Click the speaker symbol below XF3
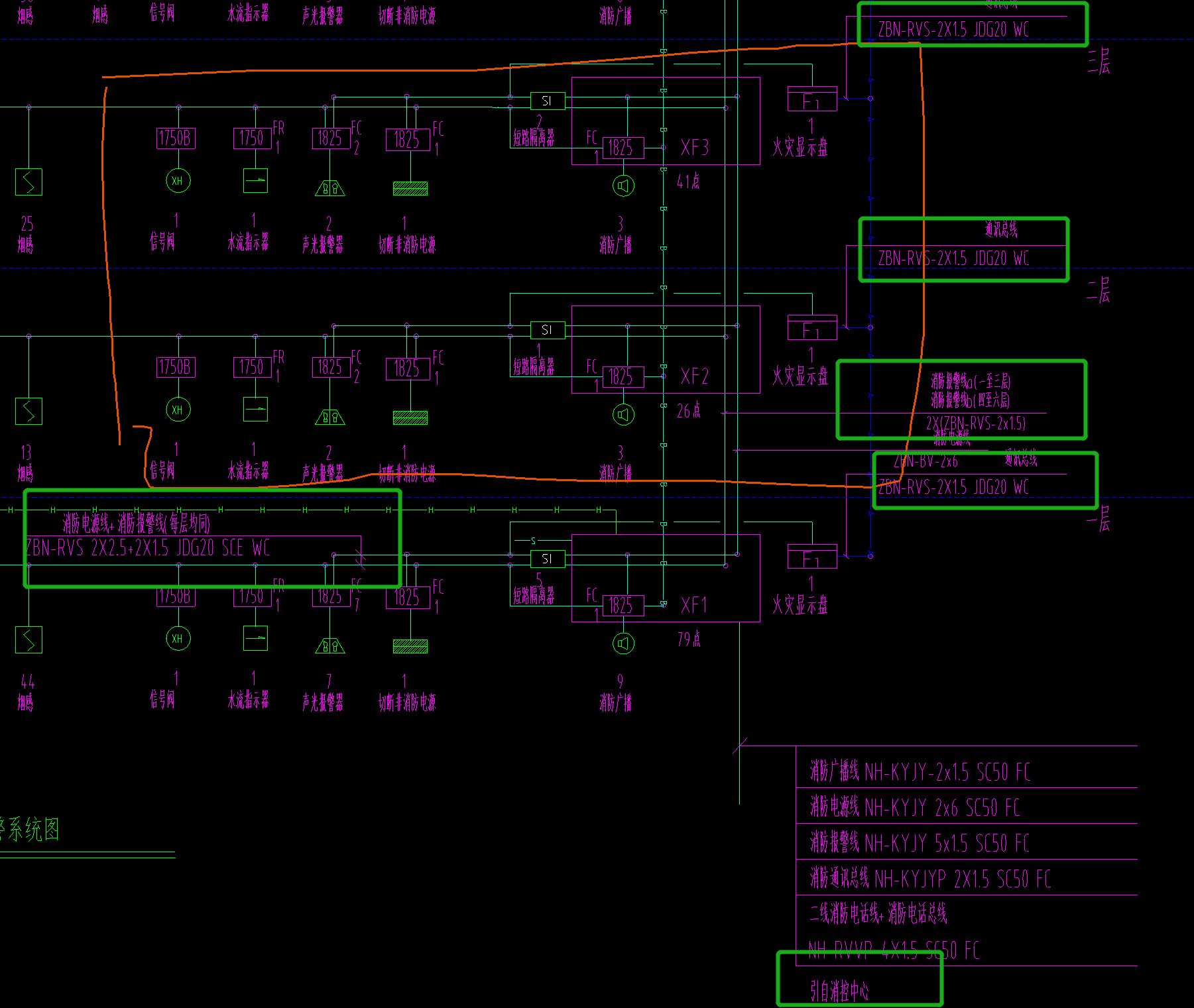Image resolution: width=1194 pixels, height=1008 pixels. pos(623,186)
